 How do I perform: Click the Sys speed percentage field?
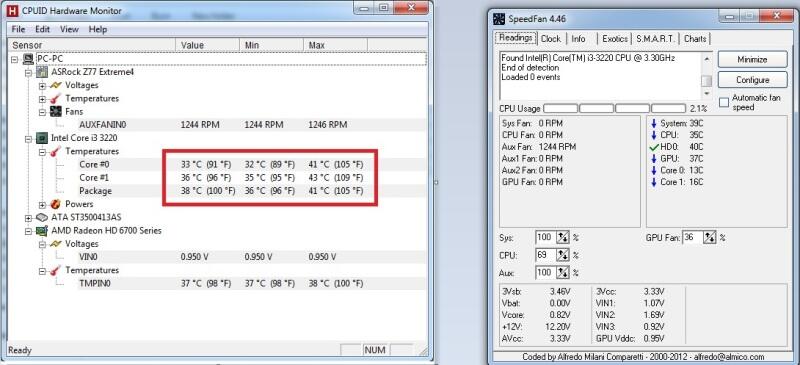click(x=545, y=237)
